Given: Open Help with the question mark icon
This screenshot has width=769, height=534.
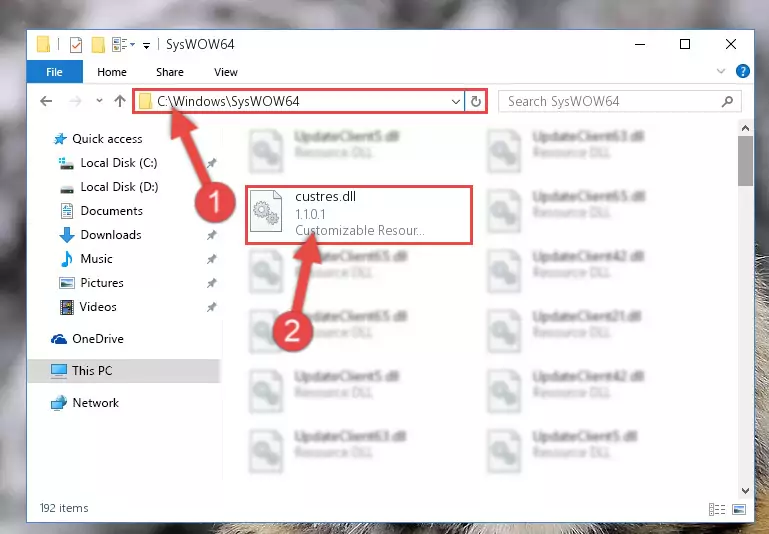Looking at the screenshot, I should [743, 71].
